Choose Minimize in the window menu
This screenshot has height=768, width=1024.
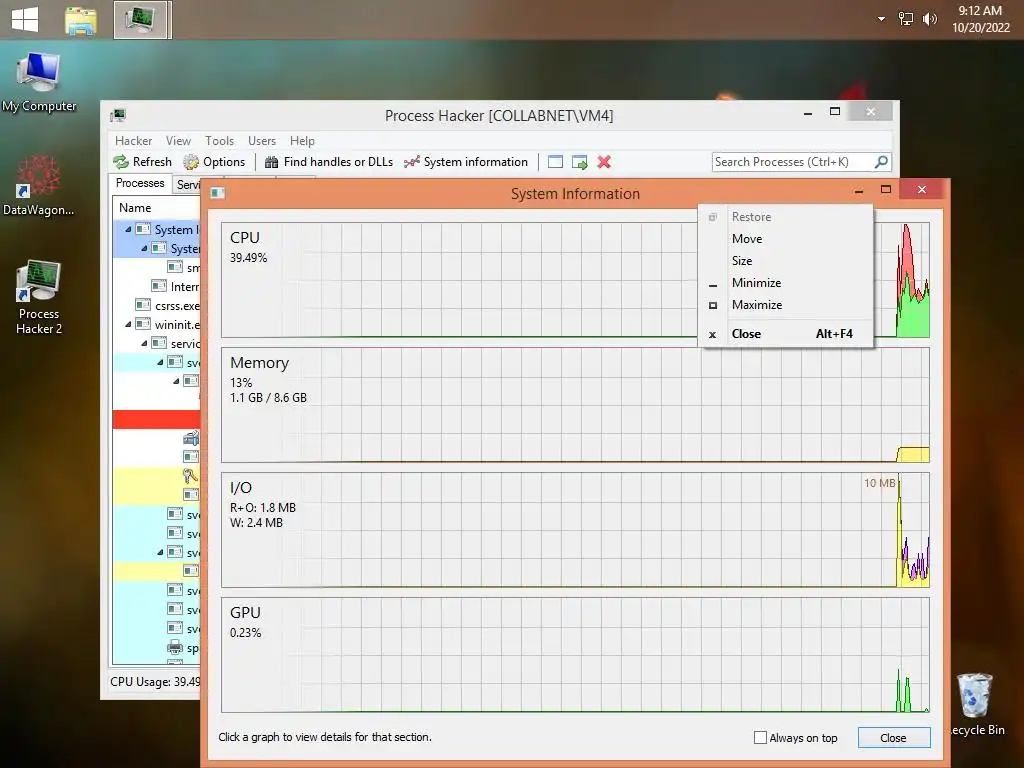(786, 283)
